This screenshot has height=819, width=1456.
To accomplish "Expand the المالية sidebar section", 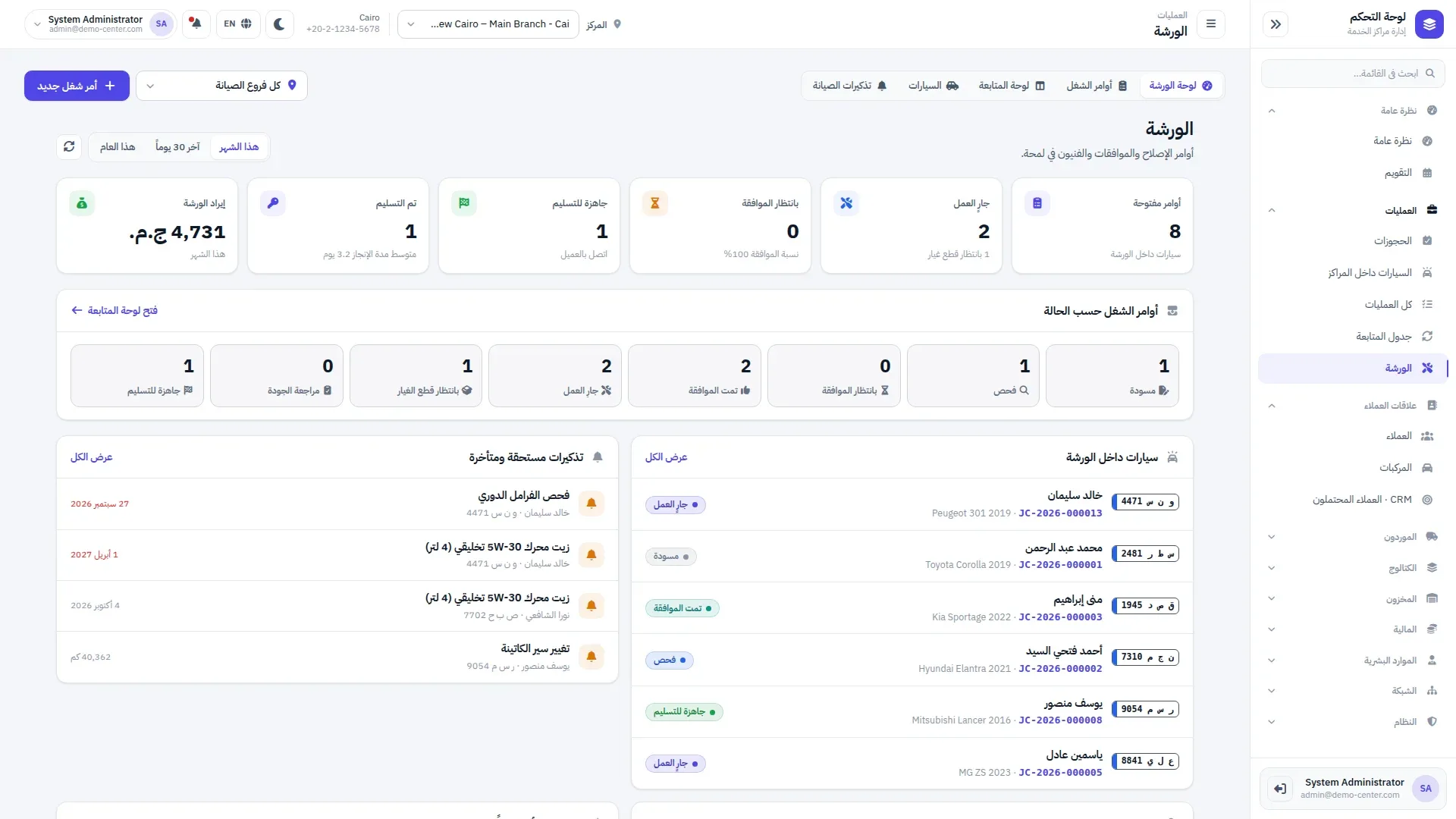I will [1354, 629].
